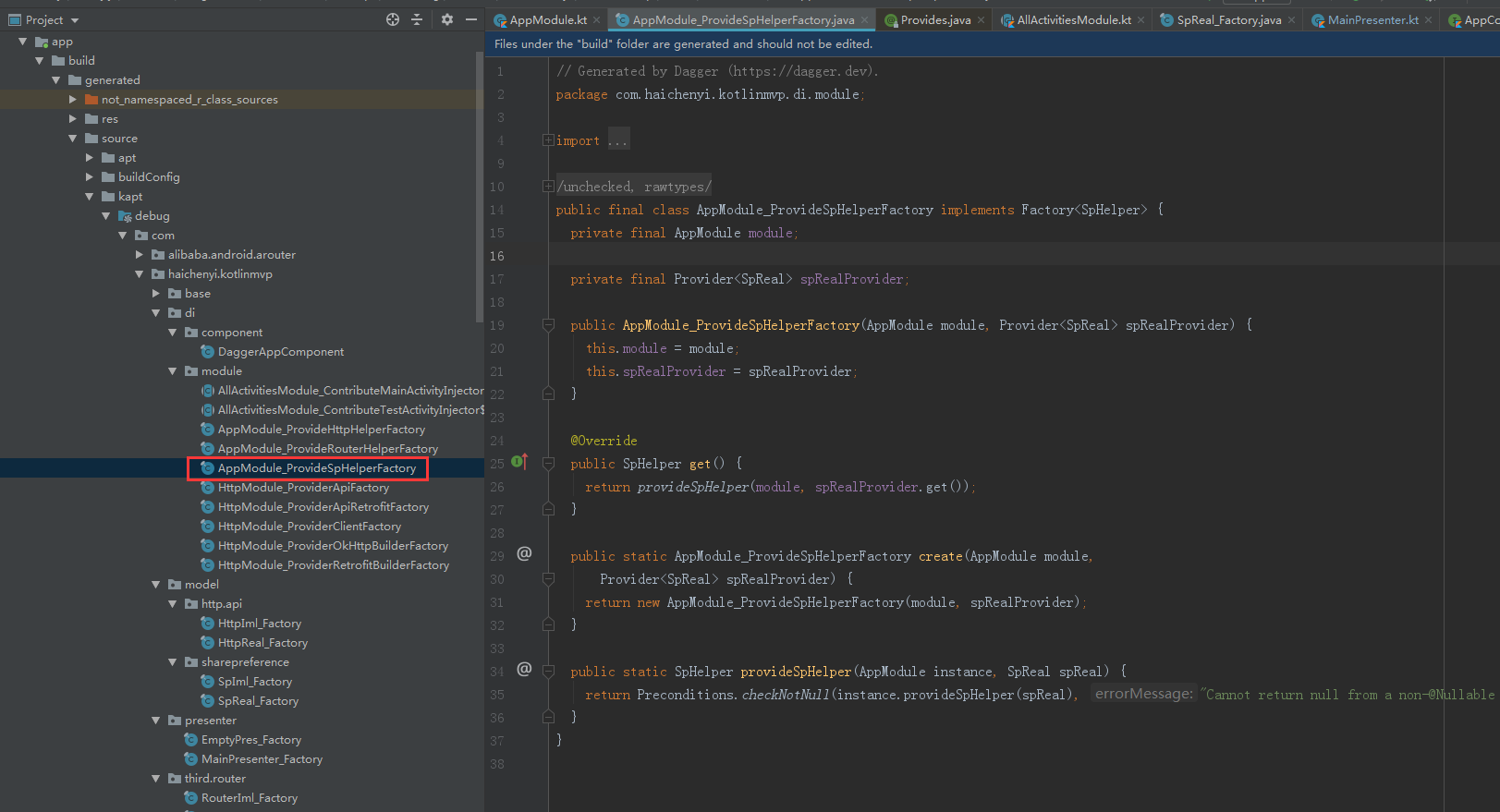Collapse the app module node
Screen dimensions: 1500x812
tap(22, 42)
